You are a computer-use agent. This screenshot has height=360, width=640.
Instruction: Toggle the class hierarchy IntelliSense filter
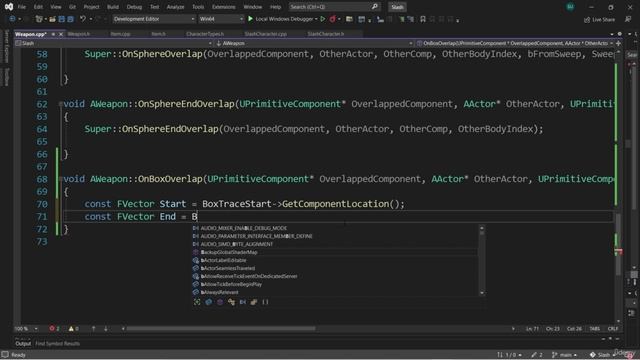pos(231,302)
